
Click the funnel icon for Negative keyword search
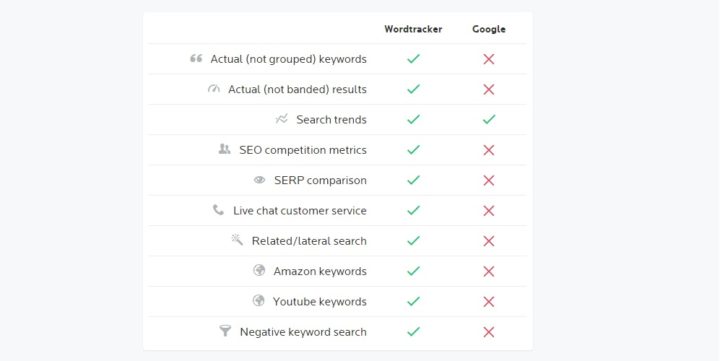point(225,331)
